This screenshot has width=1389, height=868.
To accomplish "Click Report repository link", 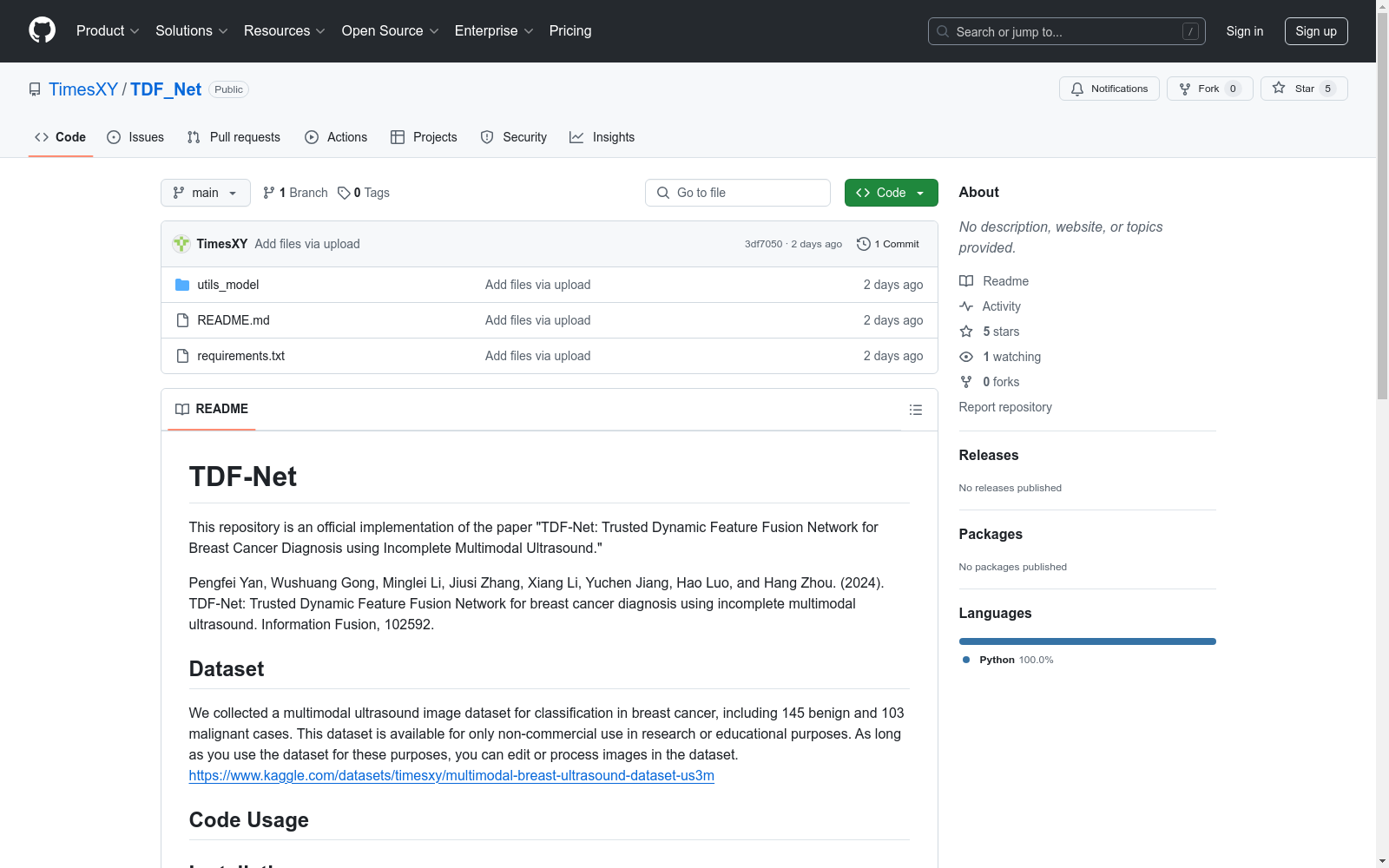I will click(1005, 407).
